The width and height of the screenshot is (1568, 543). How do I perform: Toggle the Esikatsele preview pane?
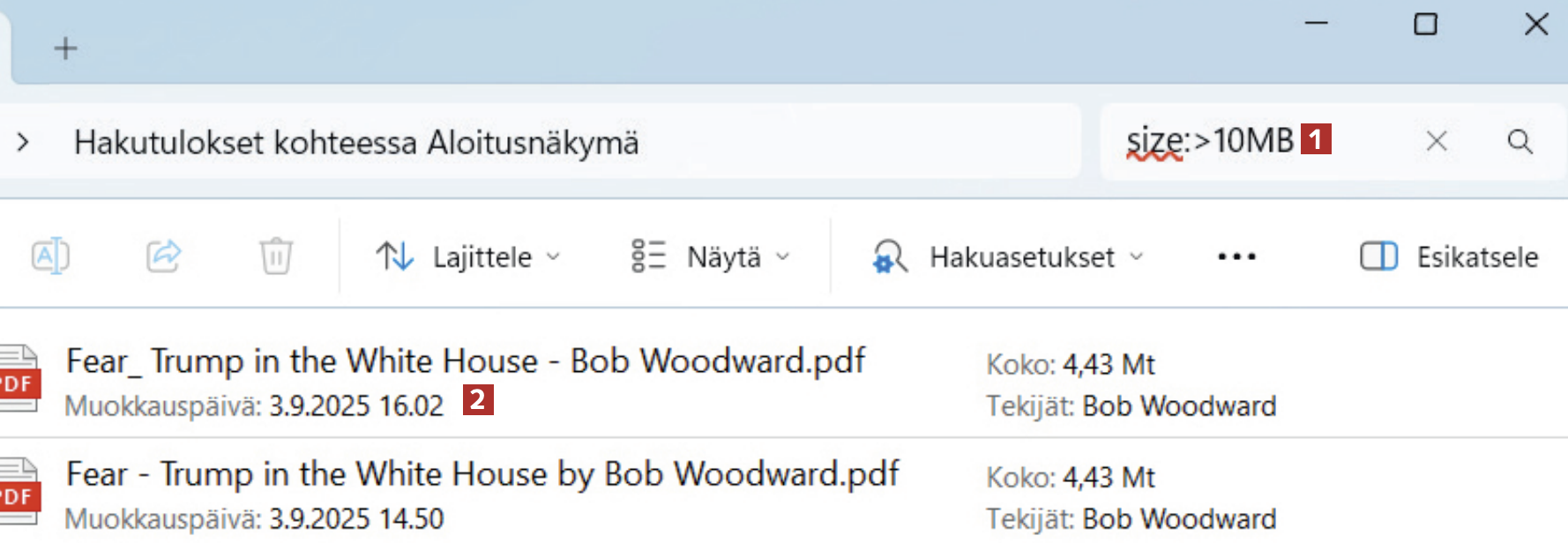click(1449, 257)
